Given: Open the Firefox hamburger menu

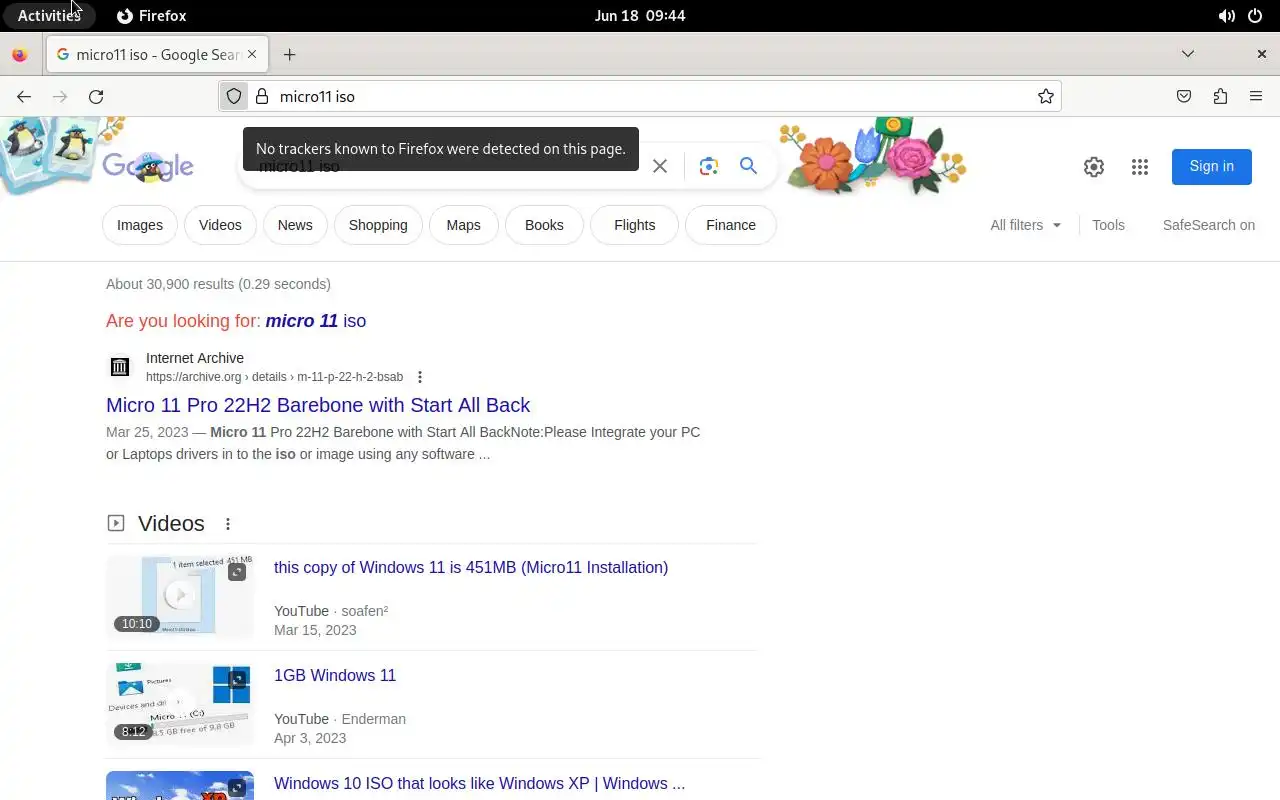Looking at the screenshot, I should click(1256, 96).
